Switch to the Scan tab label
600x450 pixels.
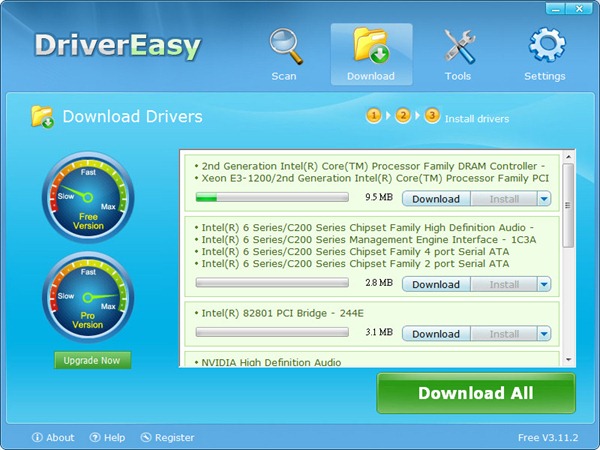coord(284,76)
